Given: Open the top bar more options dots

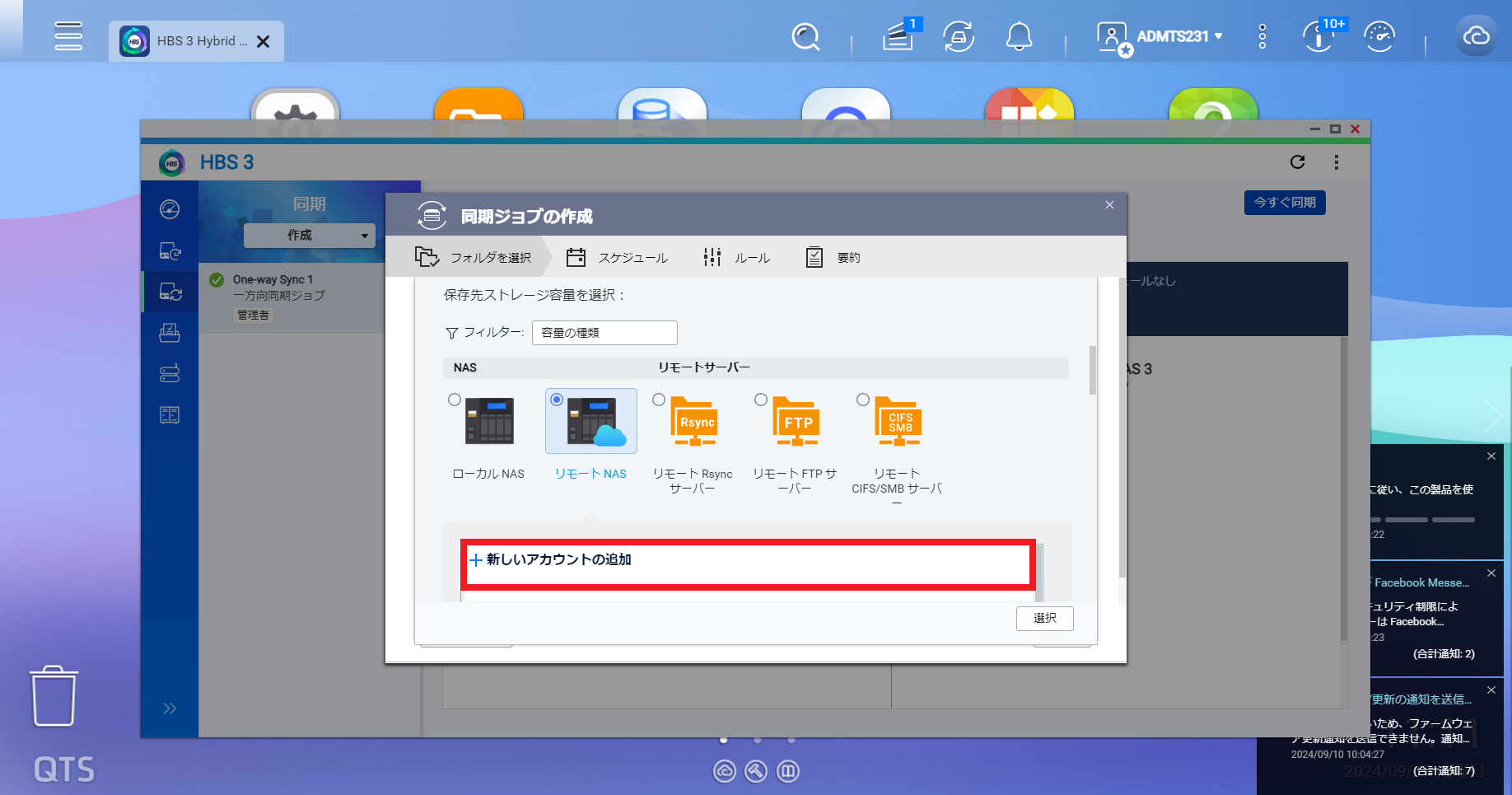Looking at the screenshot, I should click(x=1262, y=36).
